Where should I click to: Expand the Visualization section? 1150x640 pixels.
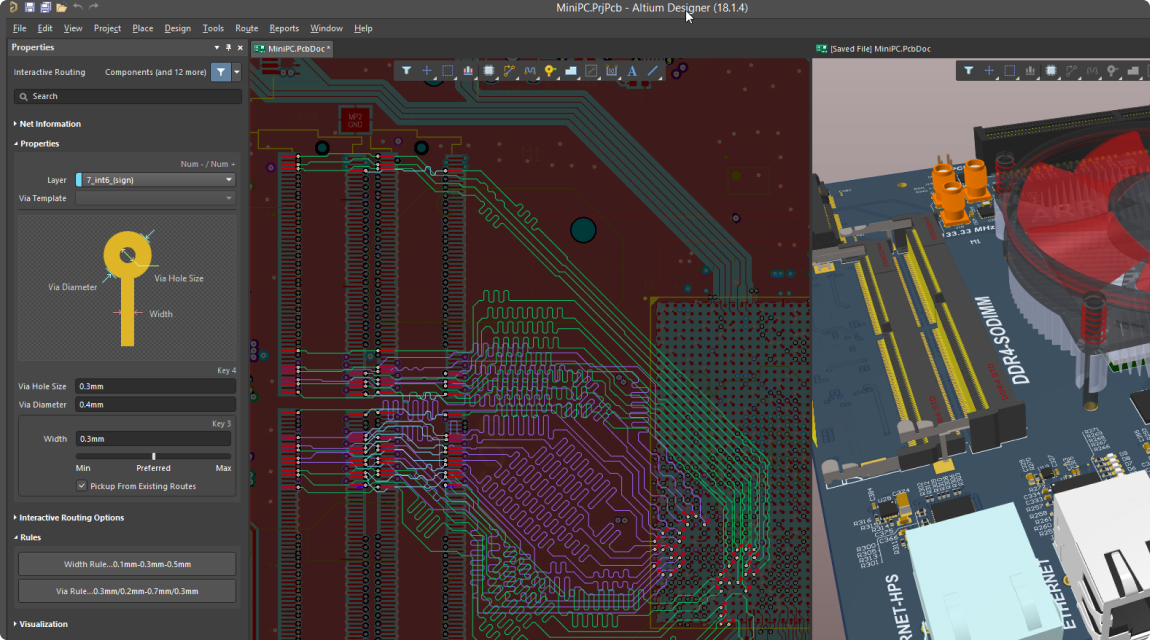(40, 624)
